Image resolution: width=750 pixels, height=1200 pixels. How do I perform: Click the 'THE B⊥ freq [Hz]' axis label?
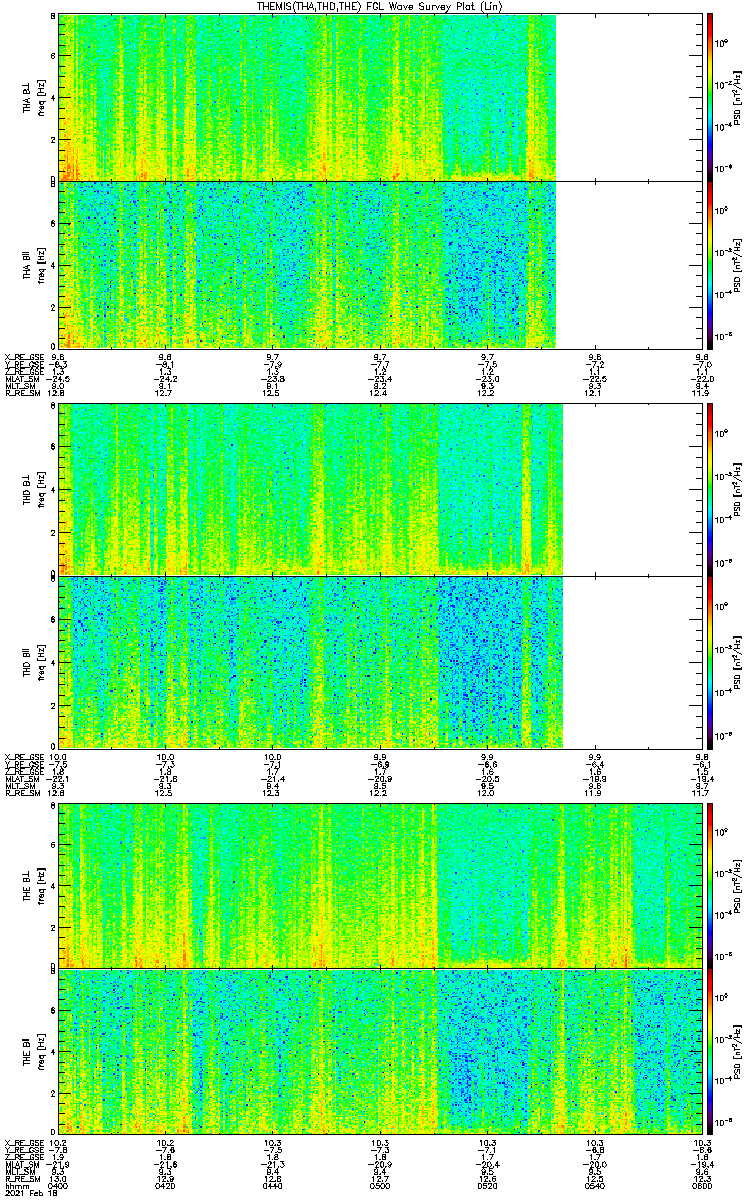click(34, 885)
